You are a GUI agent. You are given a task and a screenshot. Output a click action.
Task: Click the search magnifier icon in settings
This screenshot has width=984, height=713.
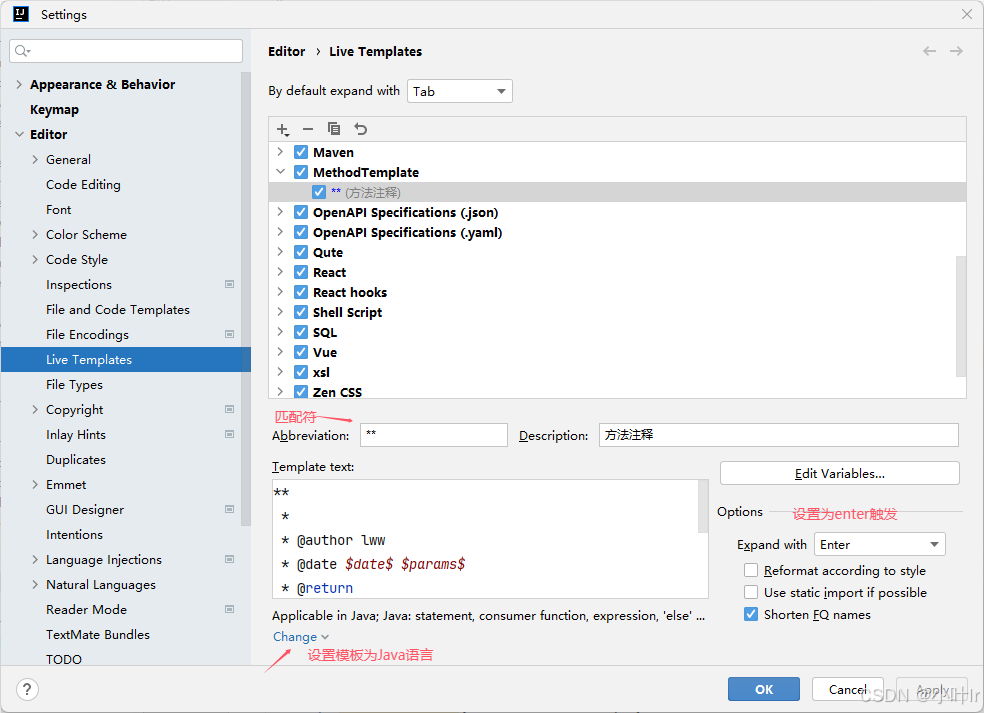tap(22, 51)
